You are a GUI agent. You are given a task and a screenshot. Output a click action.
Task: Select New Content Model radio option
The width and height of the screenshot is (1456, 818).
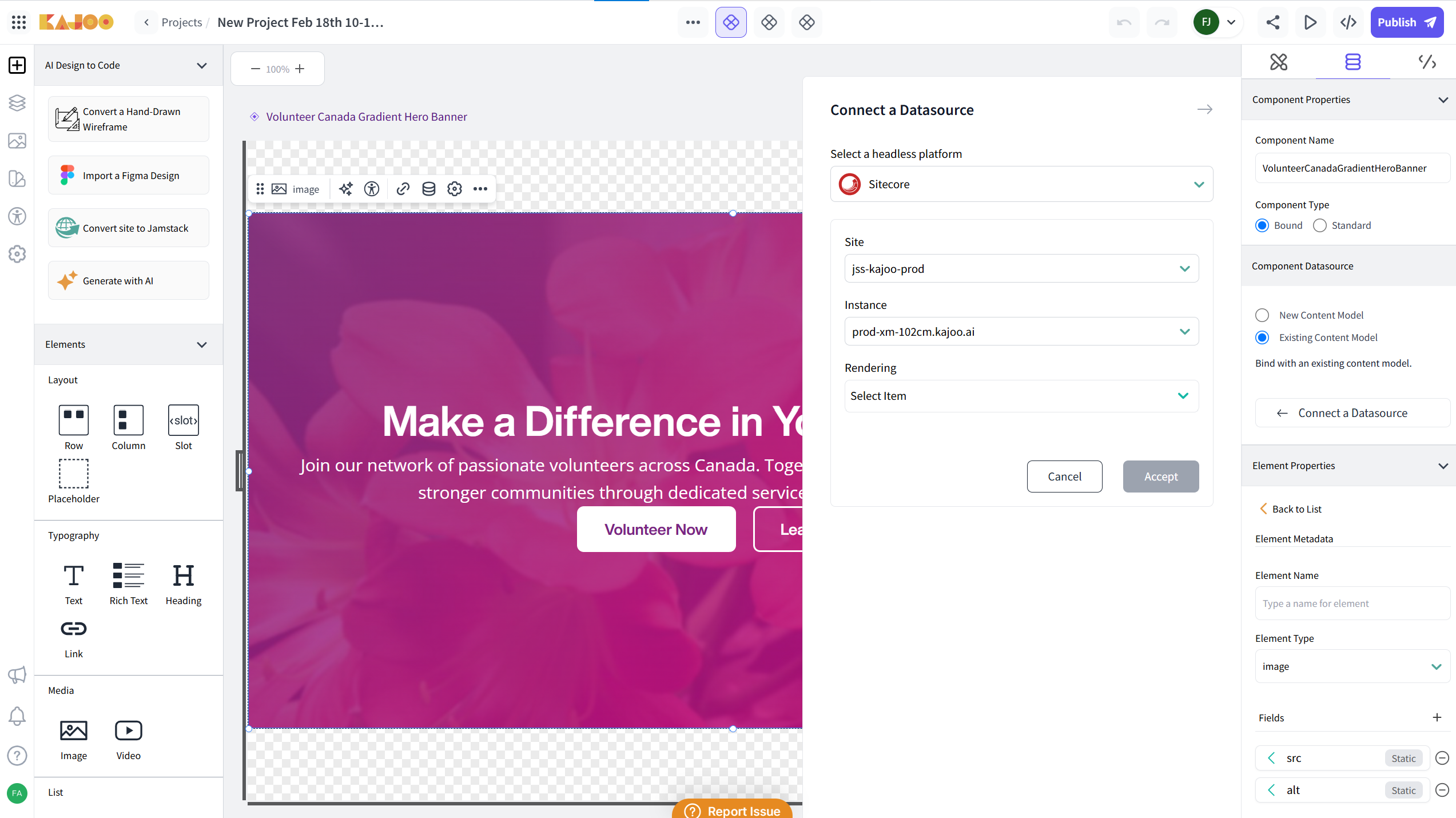coord(1262,315)
